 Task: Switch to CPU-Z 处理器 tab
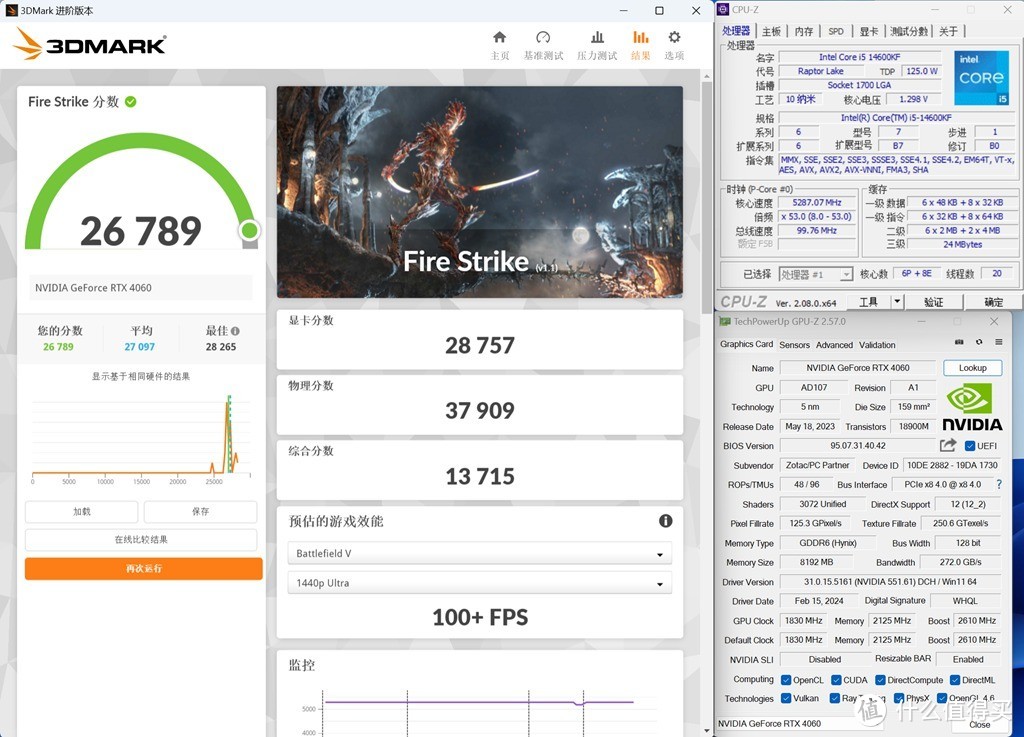(736, 31)
